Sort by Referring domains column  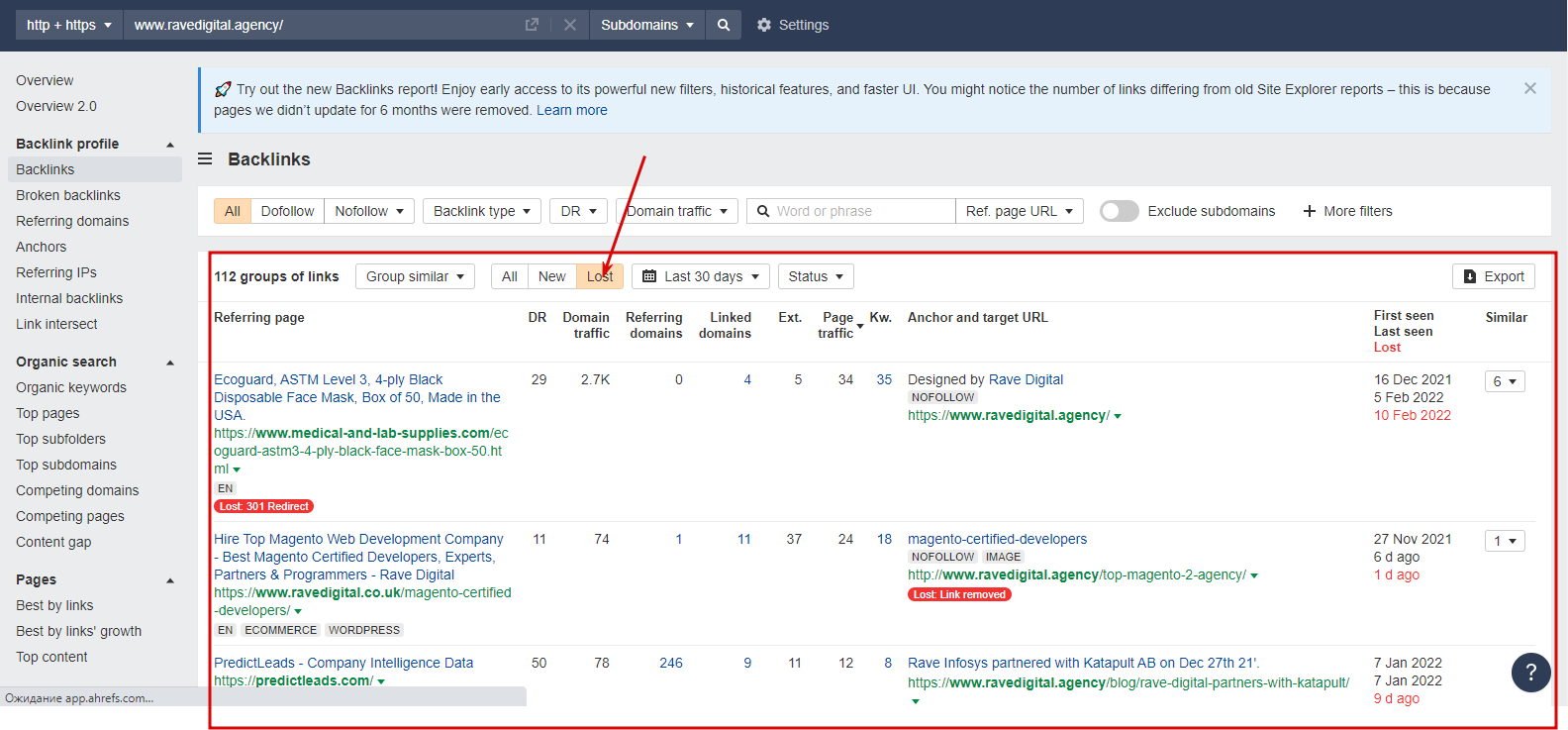pos(654,325)
